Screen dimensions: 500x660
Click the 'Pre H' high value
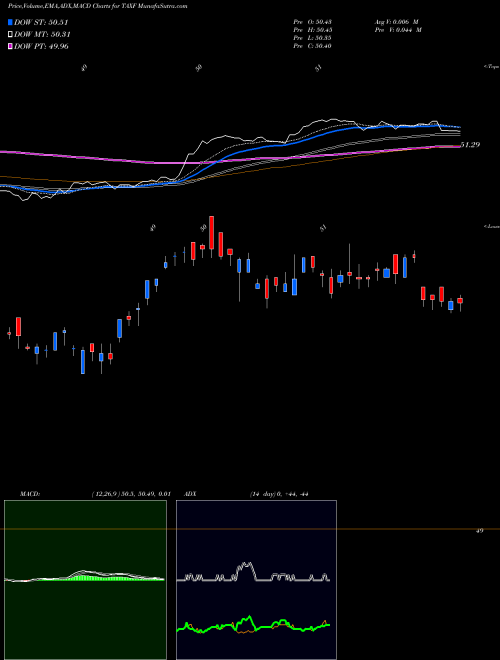click(x=313, y=30)
